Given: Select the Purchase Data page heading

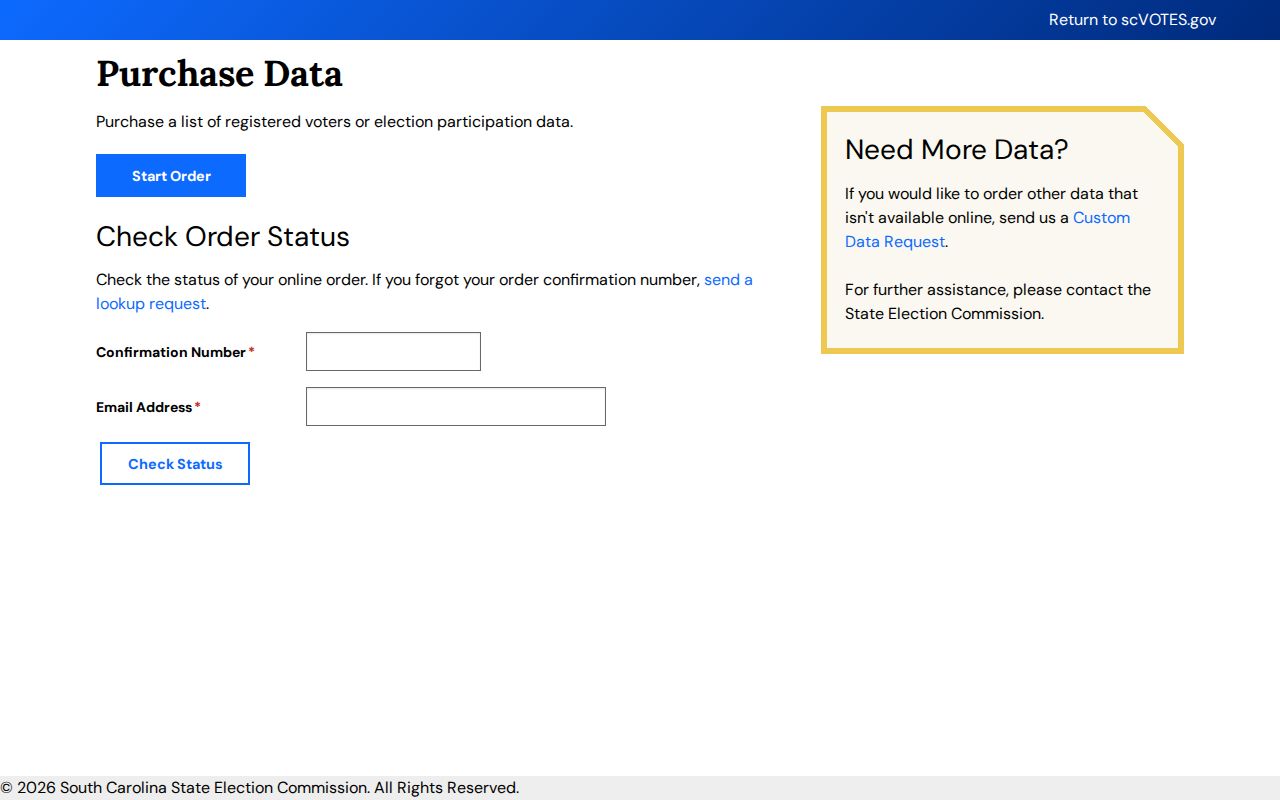Looking at the screenshot, I should (219, 74).
